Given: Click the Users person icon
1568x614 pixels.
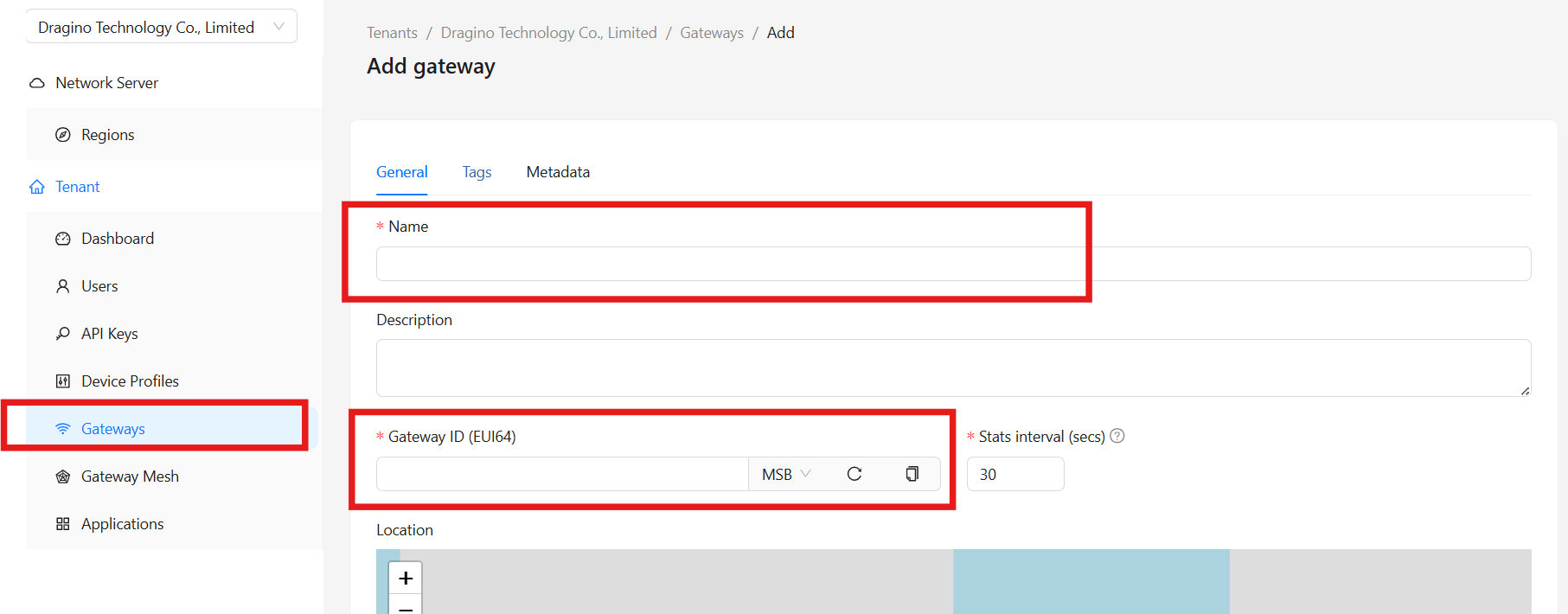Looking at the screenshot, I should 63,286.
